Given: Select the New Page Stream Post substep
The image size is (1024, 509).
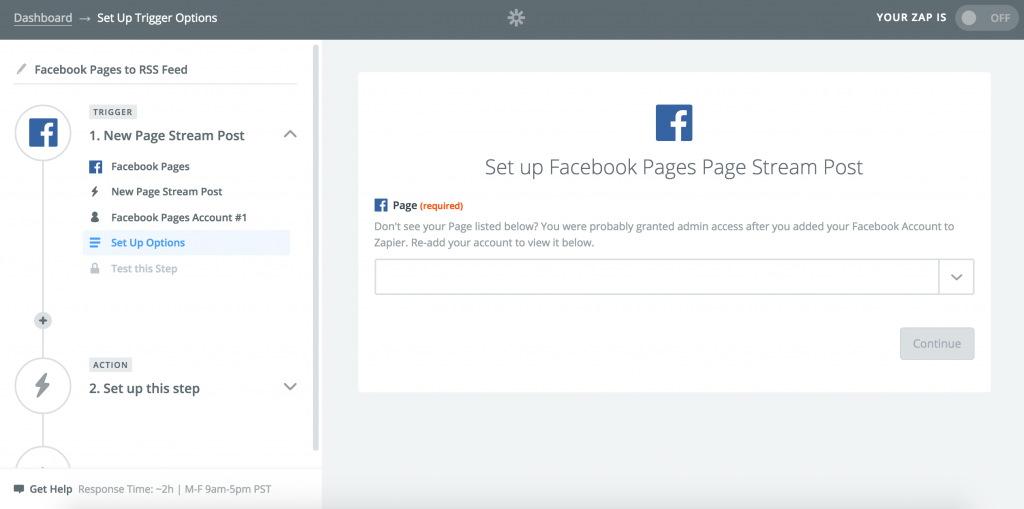Looking at the screenshot, I should pos(167,192).
